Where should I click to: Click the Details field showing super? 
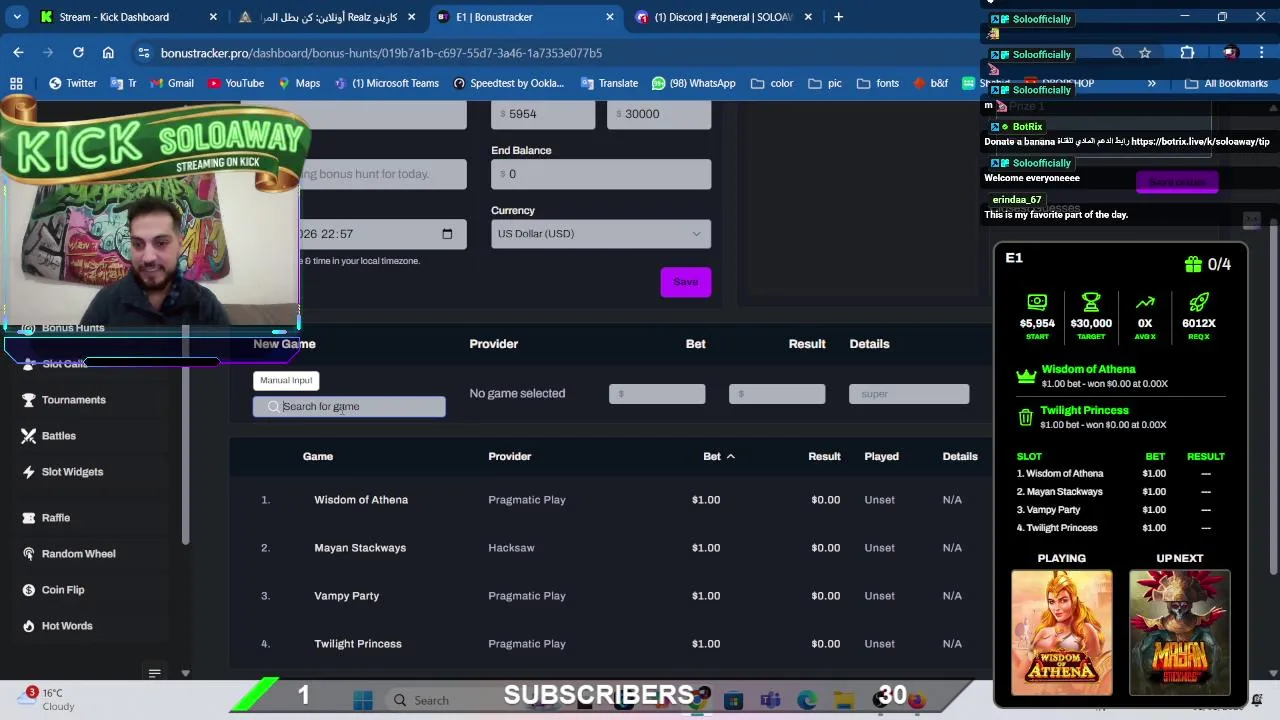(909, 394)
